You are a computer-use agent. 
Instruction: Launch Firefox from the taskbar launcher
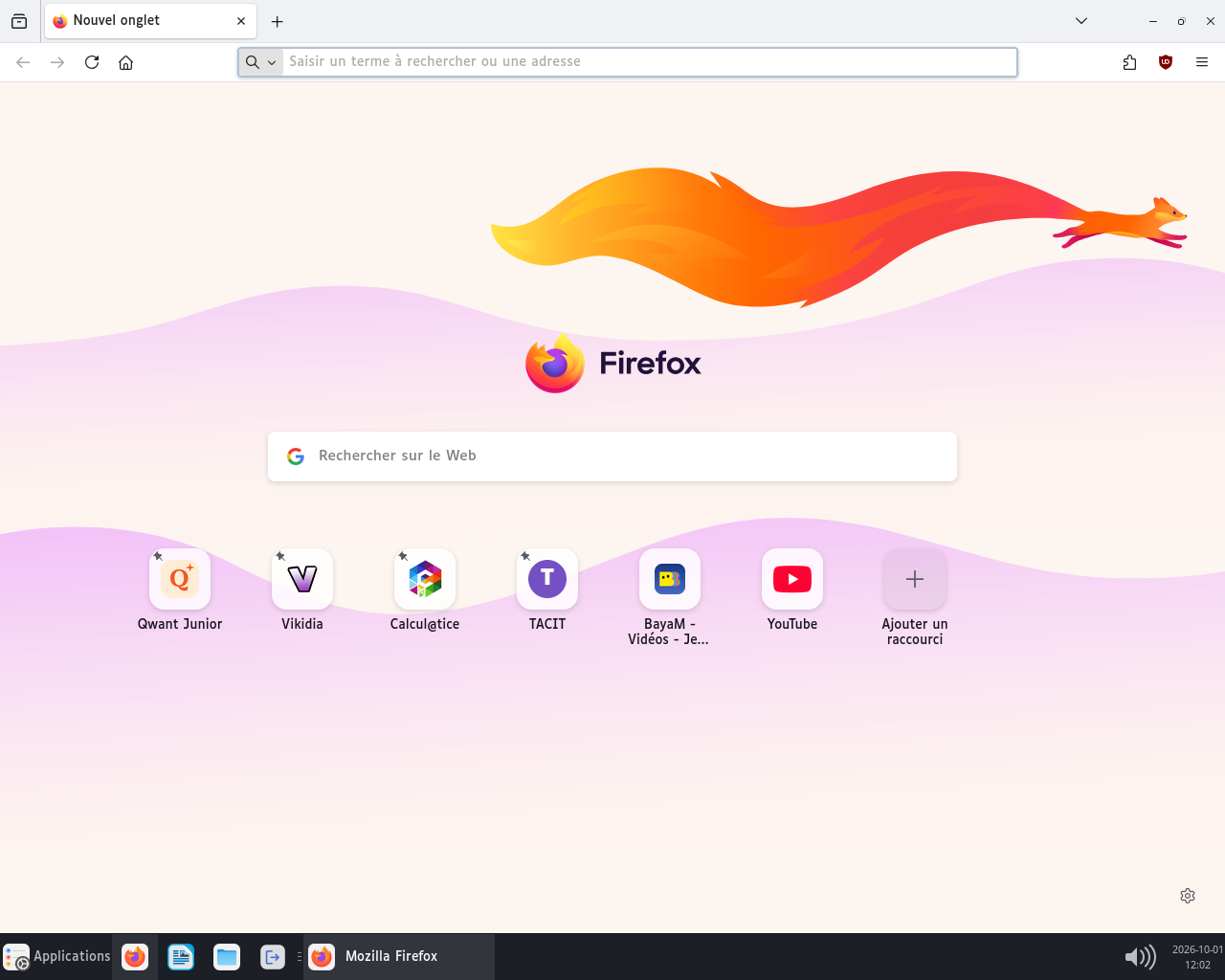pyautogui.click(x=135, y=956)
